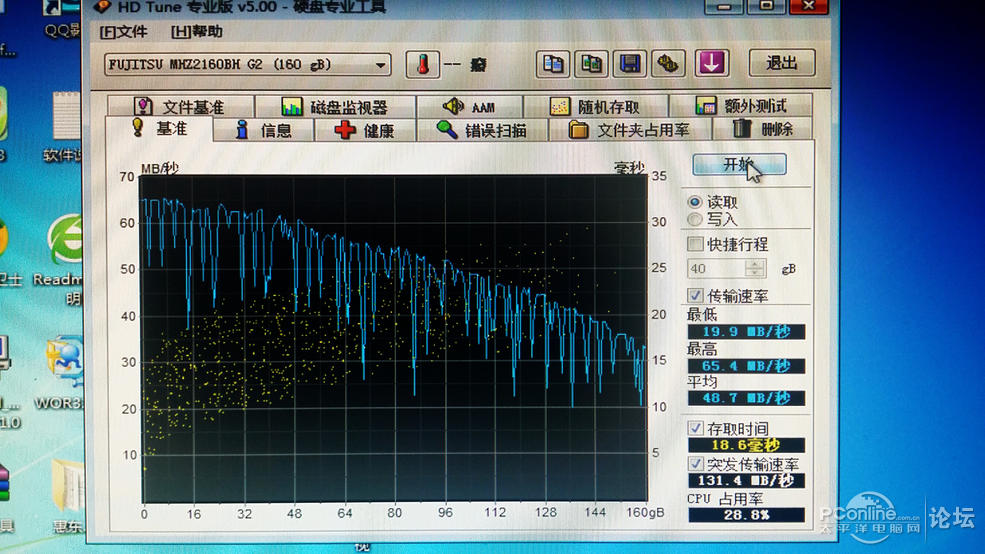Click the access time value 18.6毫秒
Image resolution: width=985 pixels, height=554 pixels.
tap(746, 445)
